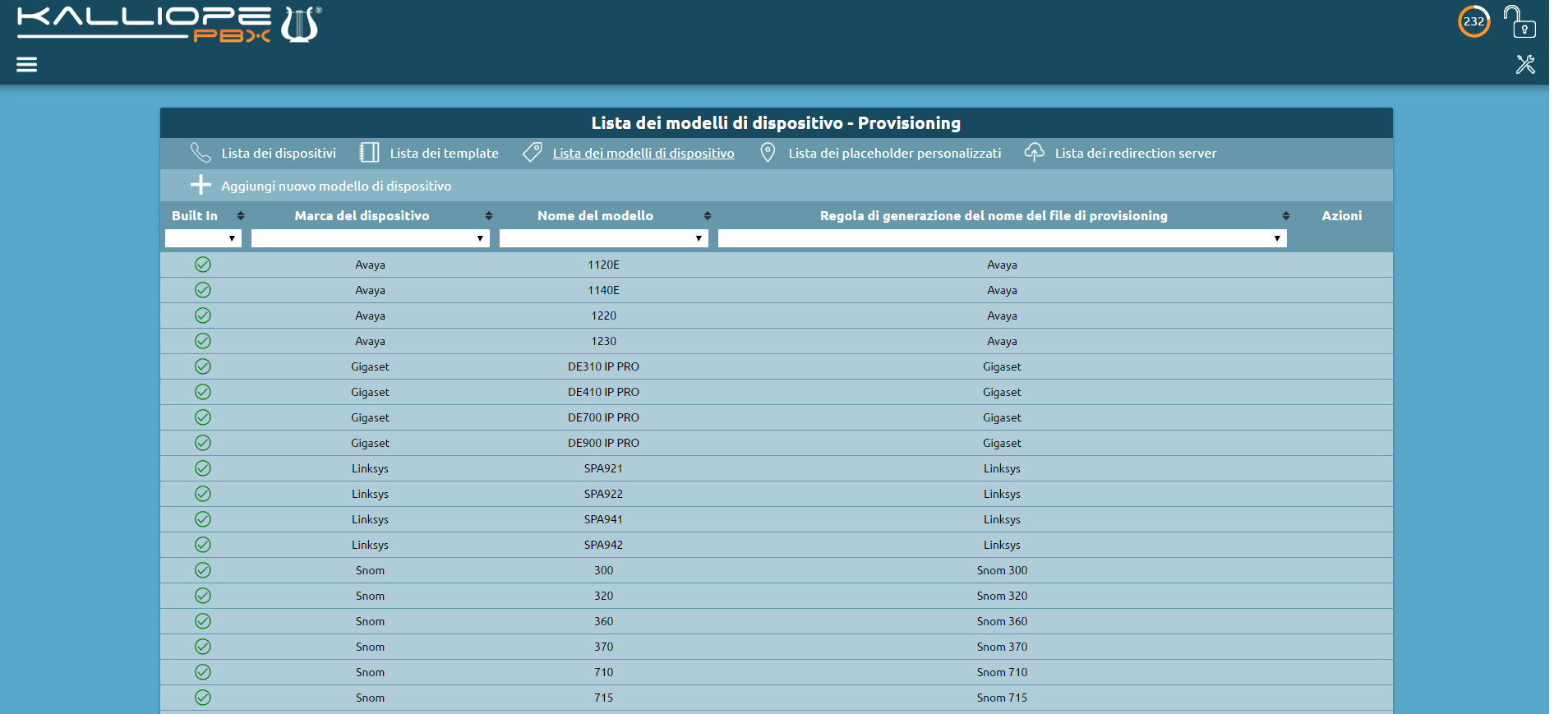Sort by Nome del modello arrows
This screenshot has width=1568, height=714.
pos(708,215)
